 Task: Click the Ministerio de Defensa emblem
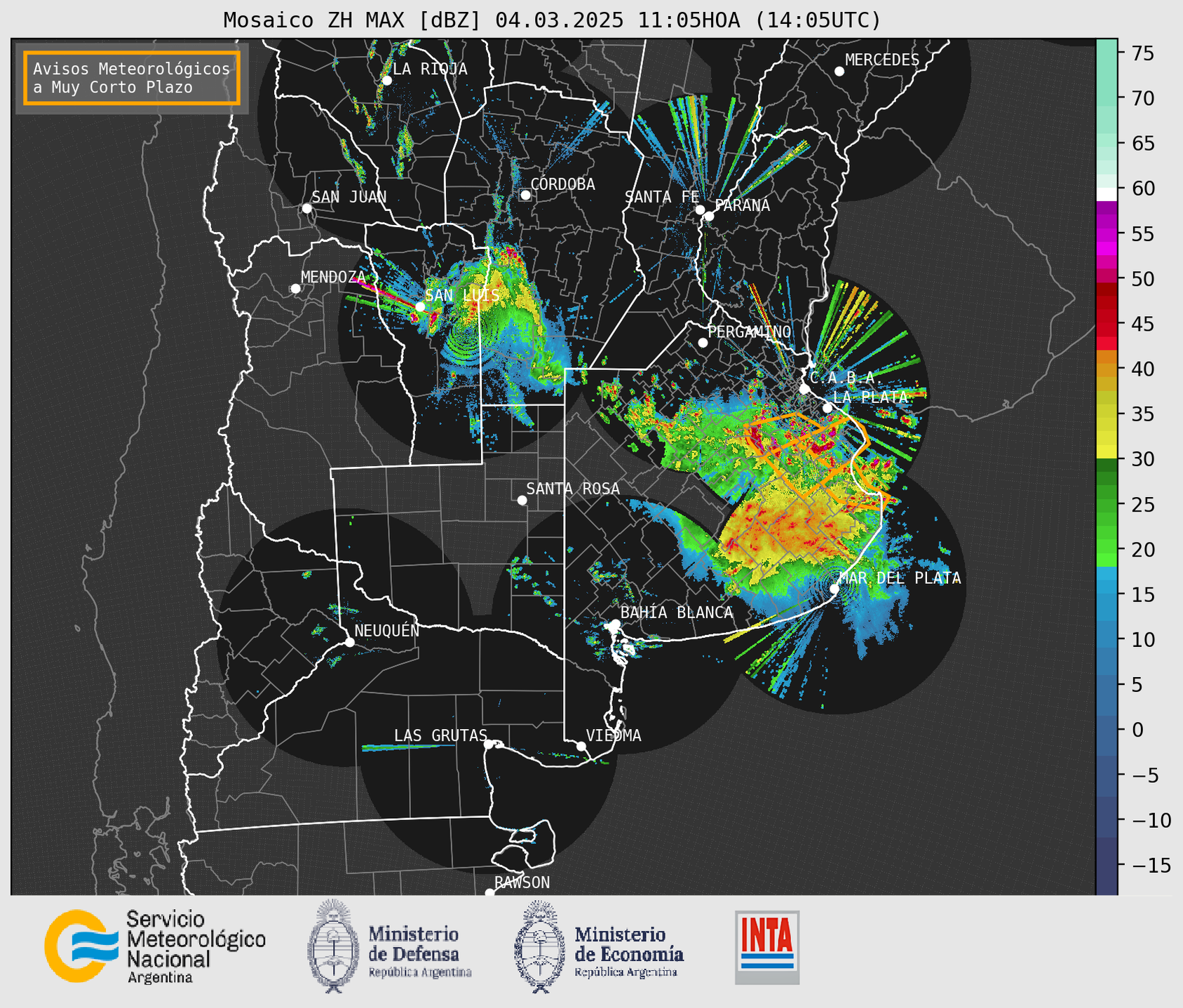(x=333, y=946)
